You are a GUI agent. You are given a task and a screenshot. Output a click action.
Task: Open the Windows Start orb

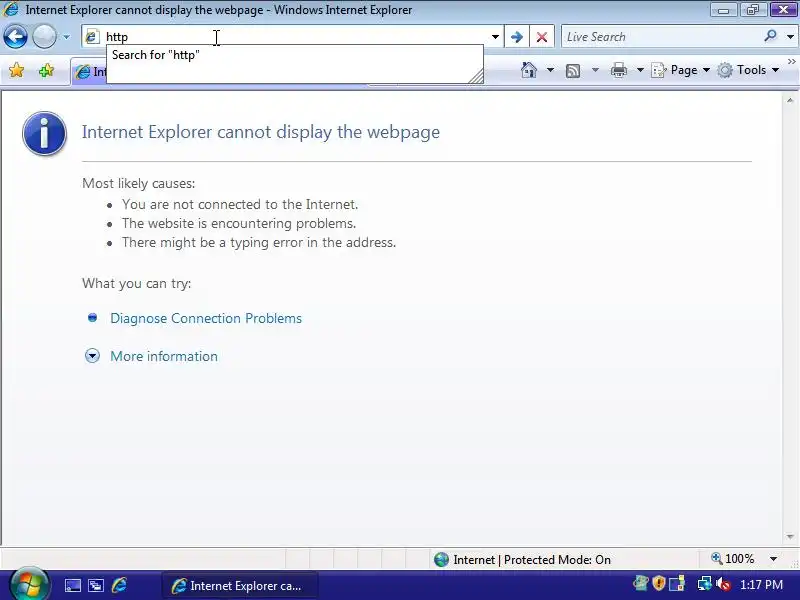tap(29, 584)
